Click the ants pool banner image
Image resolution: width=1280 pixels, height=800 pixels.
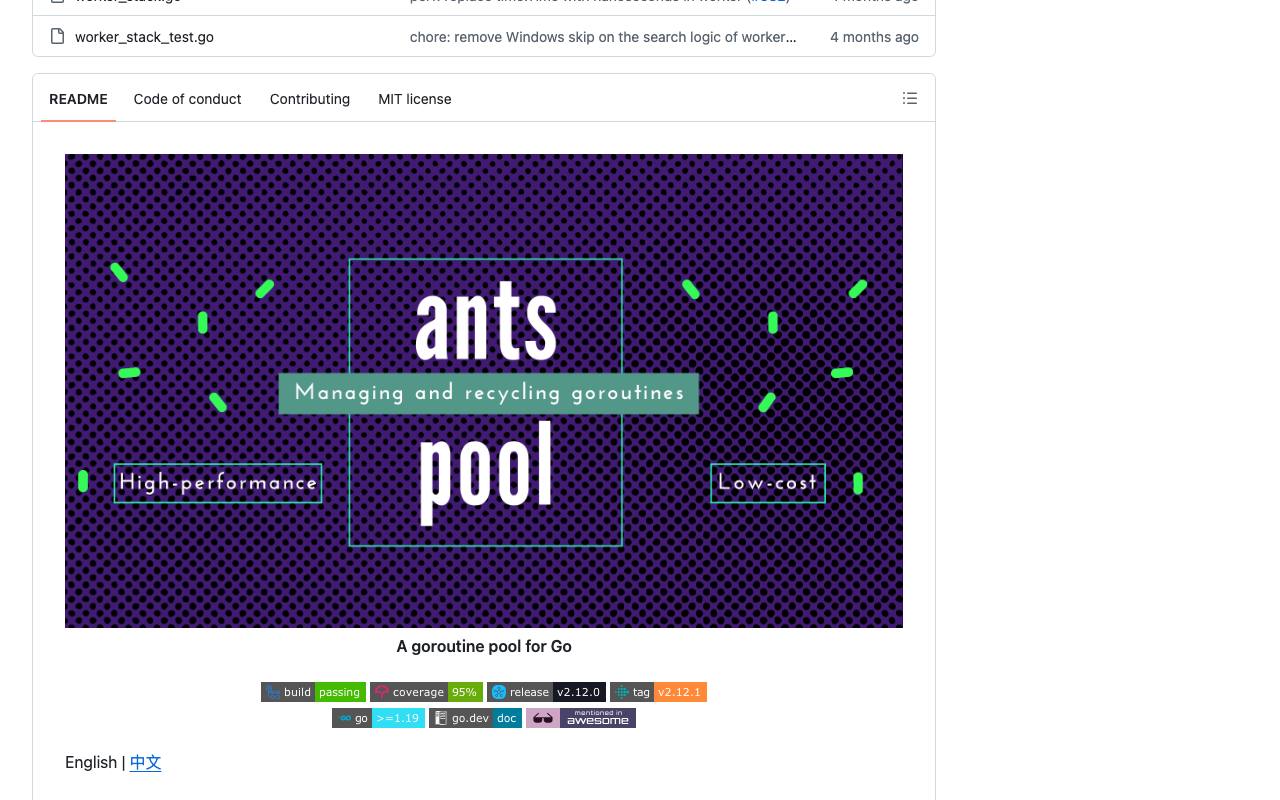[484, 391]
